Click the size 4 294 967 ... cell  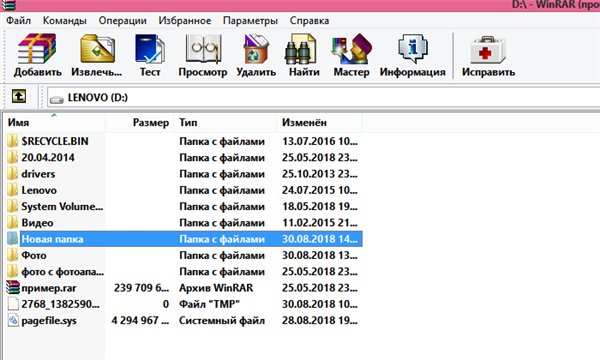coord(140,321)
